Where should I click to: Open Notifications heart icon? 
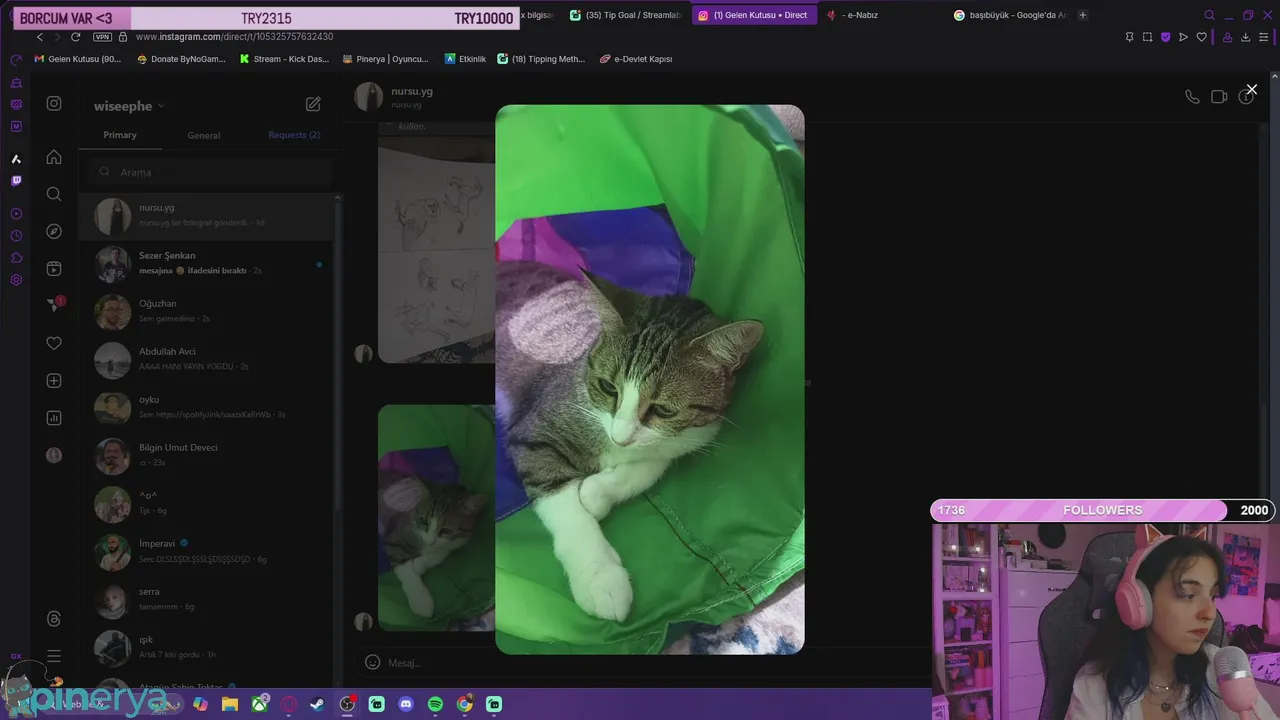coord(54,343)
